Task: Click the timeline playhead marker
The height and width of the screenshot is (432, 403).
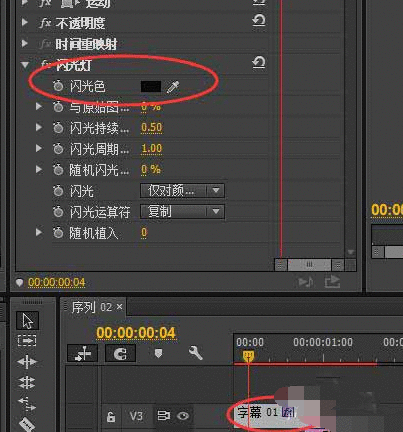Action: (x=248, y=356)
